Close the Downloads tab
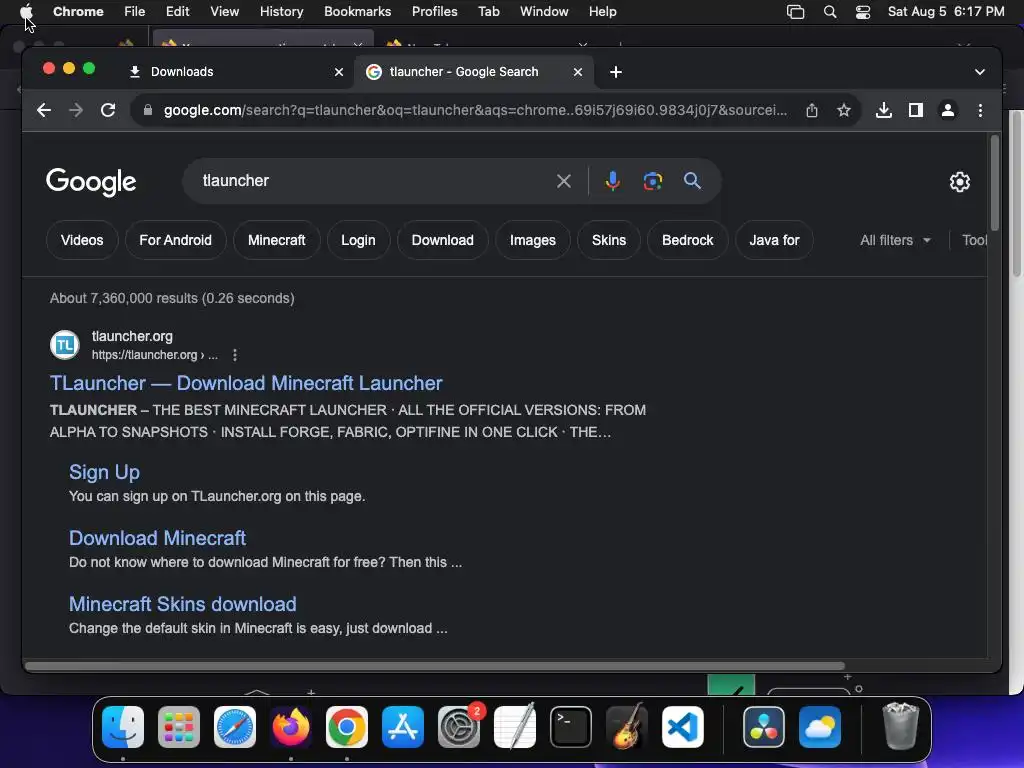The image size is (1024, 768). coord(339,72)
